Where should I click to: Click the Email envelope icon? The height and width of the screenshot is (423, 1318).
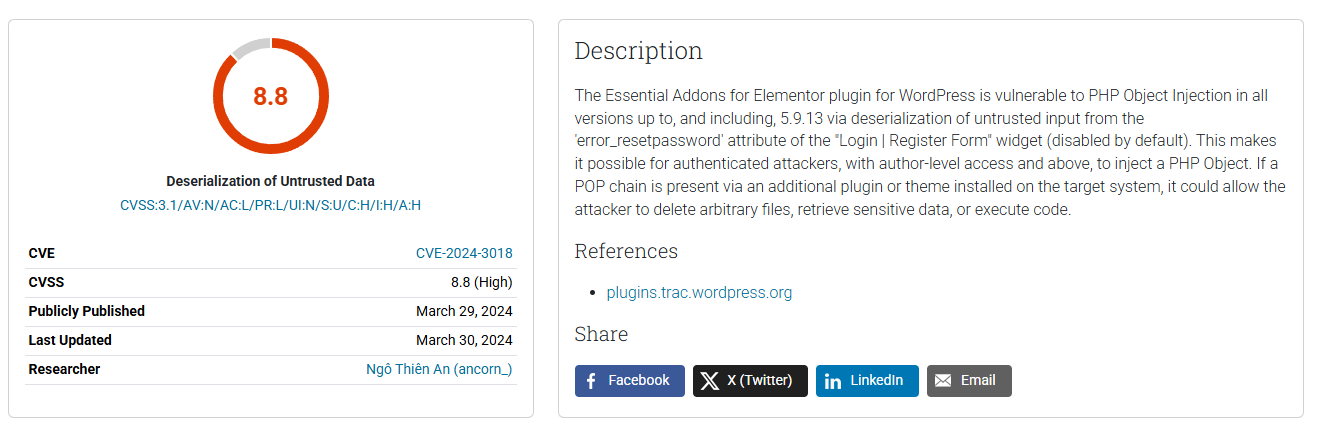tap(943, 381)
